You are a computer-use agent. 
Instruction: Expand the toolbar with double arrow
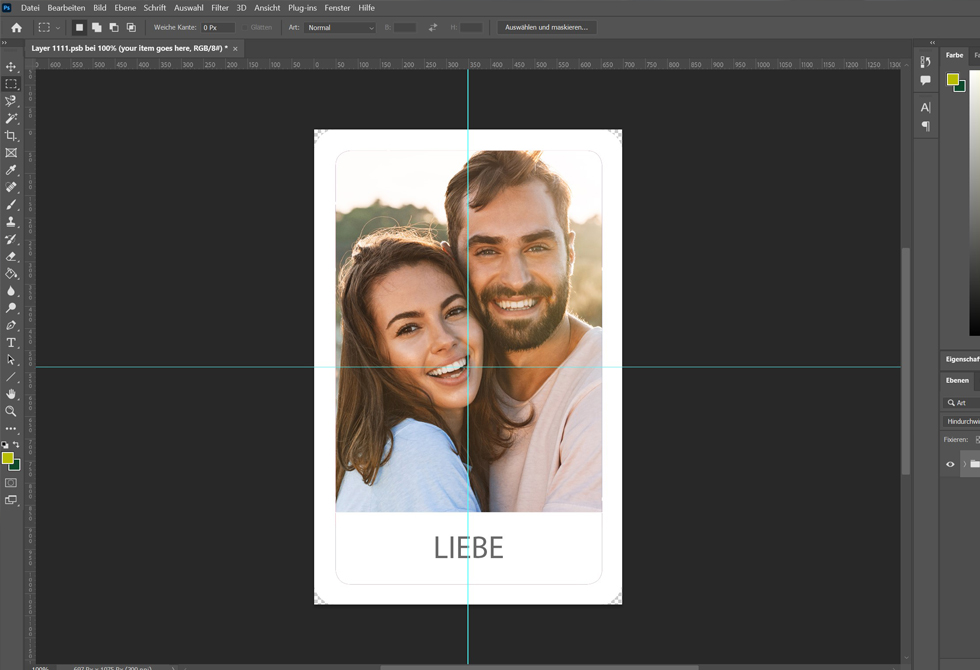(x=4, y=42)
